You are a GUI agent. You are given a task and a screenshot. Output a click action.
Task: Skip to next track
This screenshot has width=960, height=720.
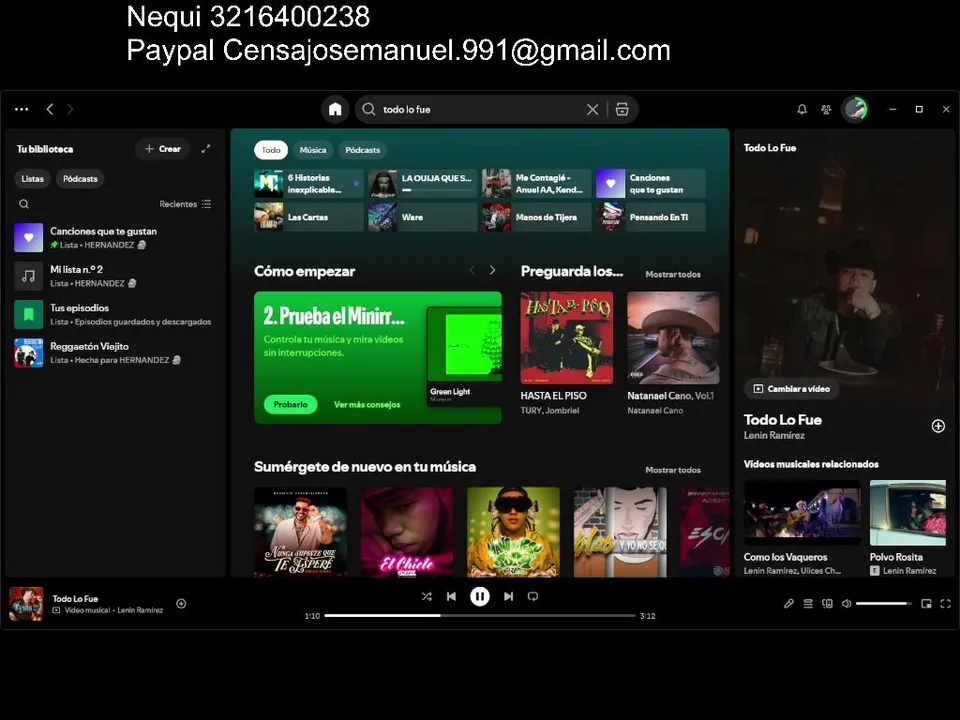(508, 596)
